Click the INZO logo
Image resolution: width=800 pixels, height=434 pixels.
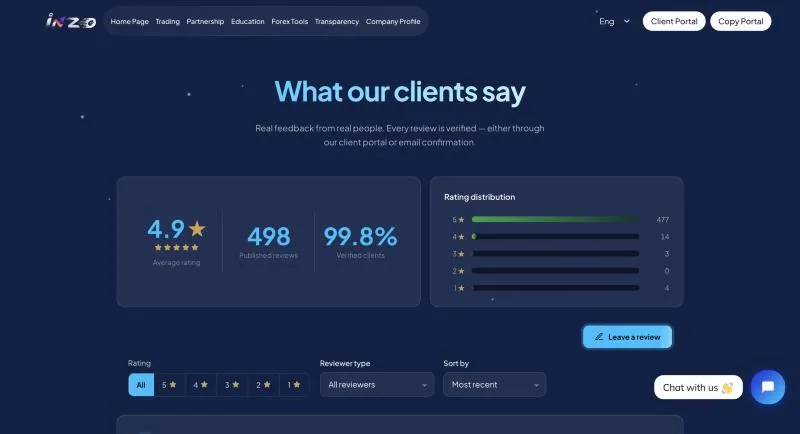pos(71,21)
